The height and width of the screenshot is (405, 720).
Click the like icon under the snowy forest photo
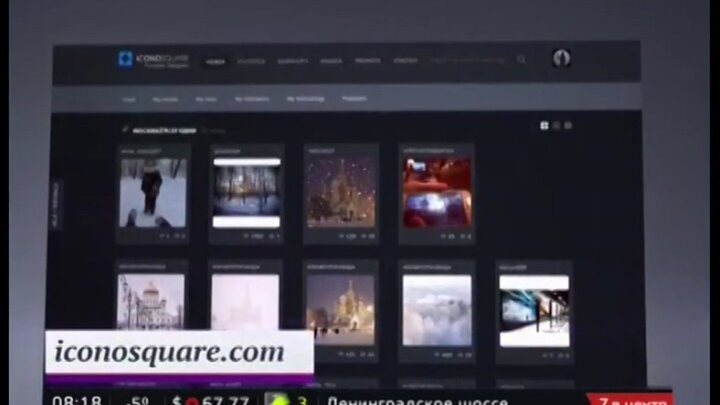pyautogui.click(x=247, y=236)
